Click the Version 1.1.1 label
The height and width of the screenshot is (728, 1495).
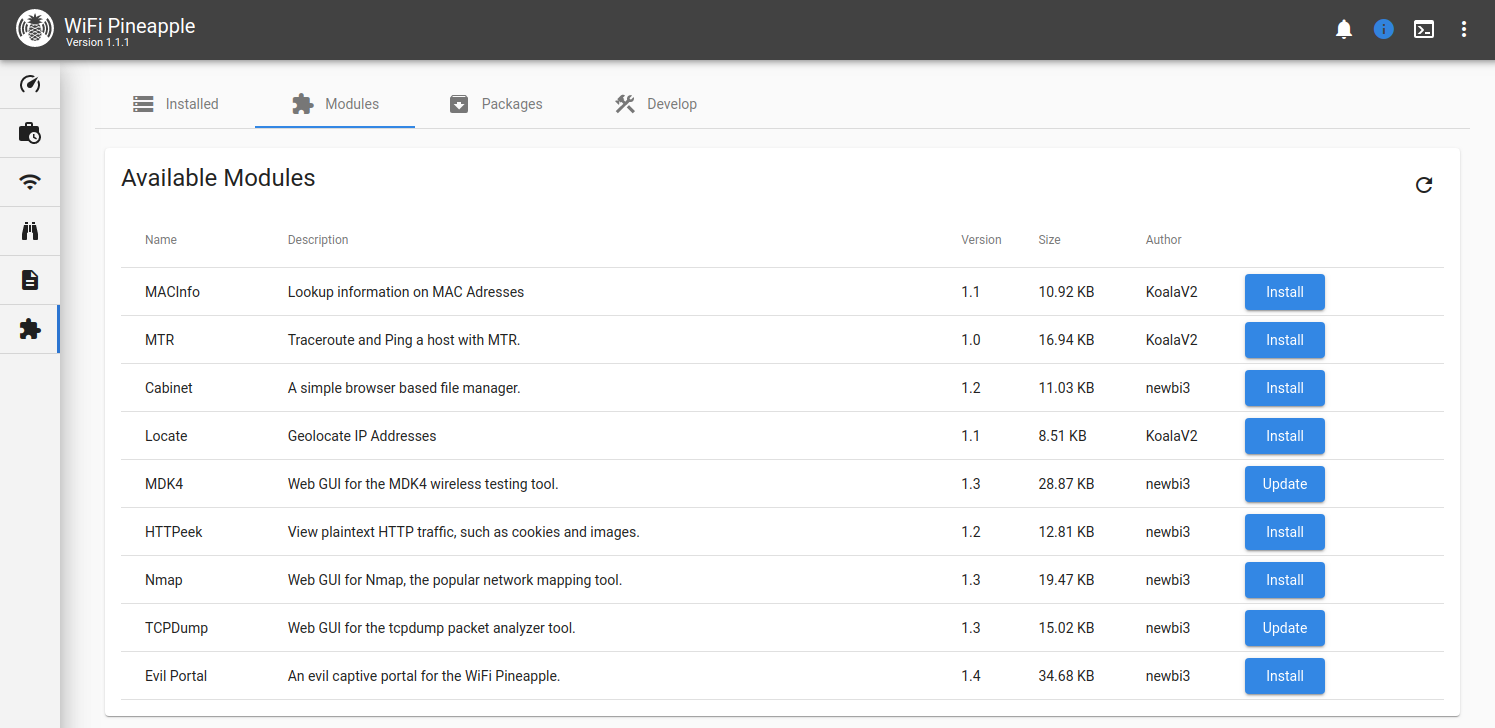[x=97, y=43]
